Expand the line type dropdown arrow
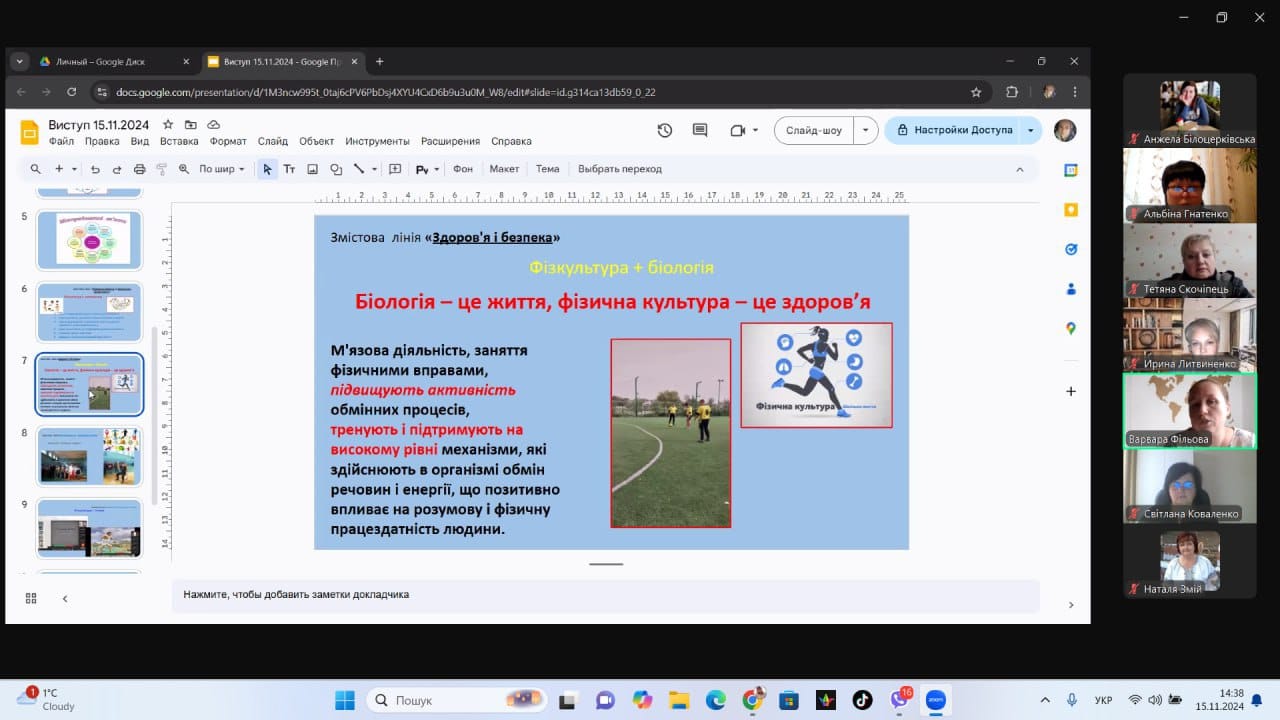1280x720 pixels. point(375,169)
